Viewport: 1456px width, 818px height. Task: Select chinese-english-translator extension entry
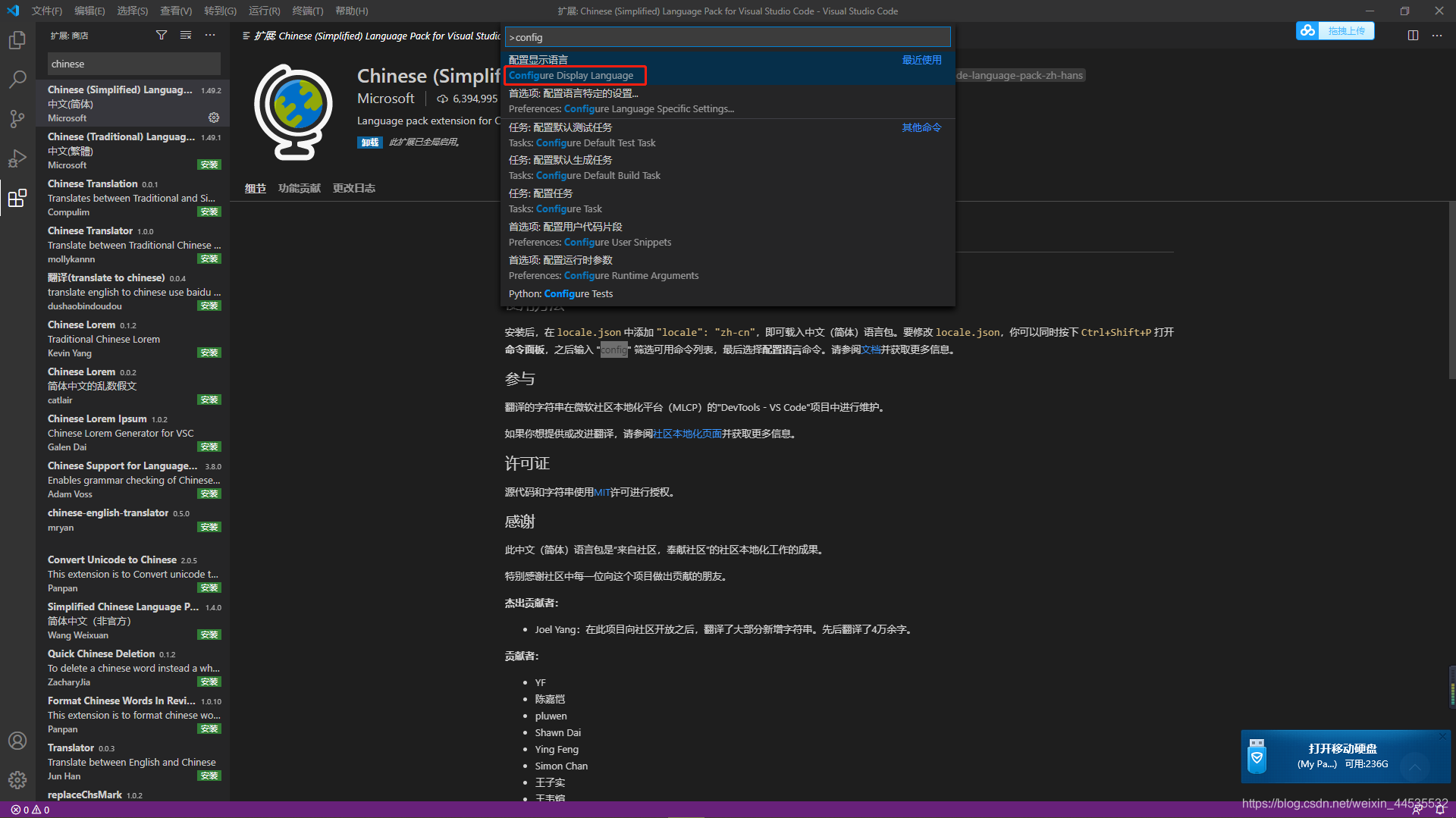133,520
